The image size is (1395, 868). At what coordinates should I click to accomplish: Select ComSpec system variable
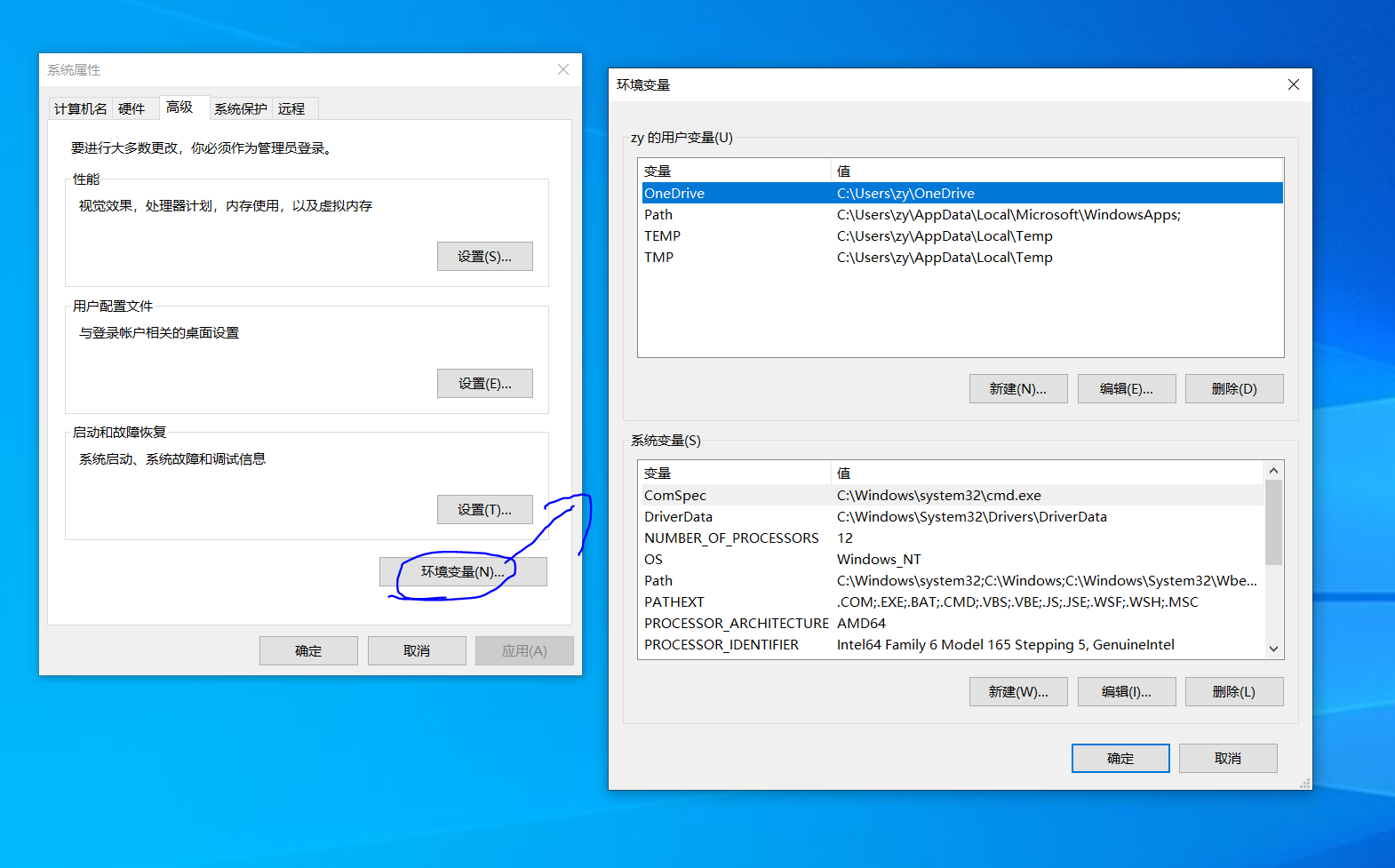(x=953, y=495)
